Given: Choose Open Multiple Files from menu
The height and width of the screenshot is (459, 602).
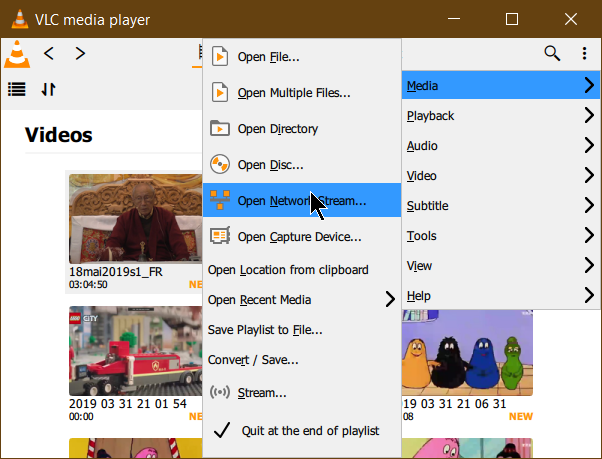Looking at the screenshot, I should click(293, 93).
